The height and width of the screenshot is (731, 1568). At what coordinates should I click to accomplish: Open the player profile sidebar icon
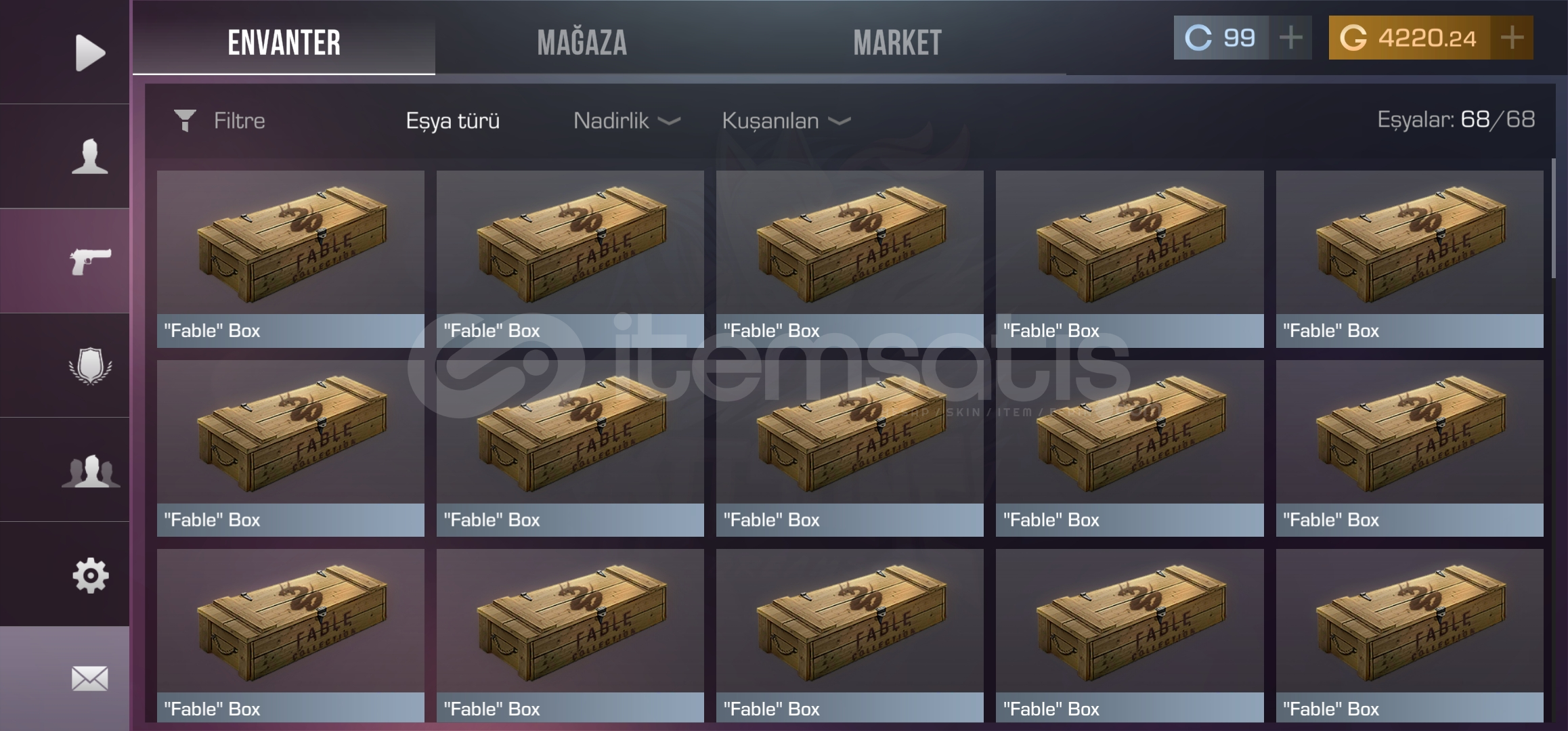coord(90,156)
